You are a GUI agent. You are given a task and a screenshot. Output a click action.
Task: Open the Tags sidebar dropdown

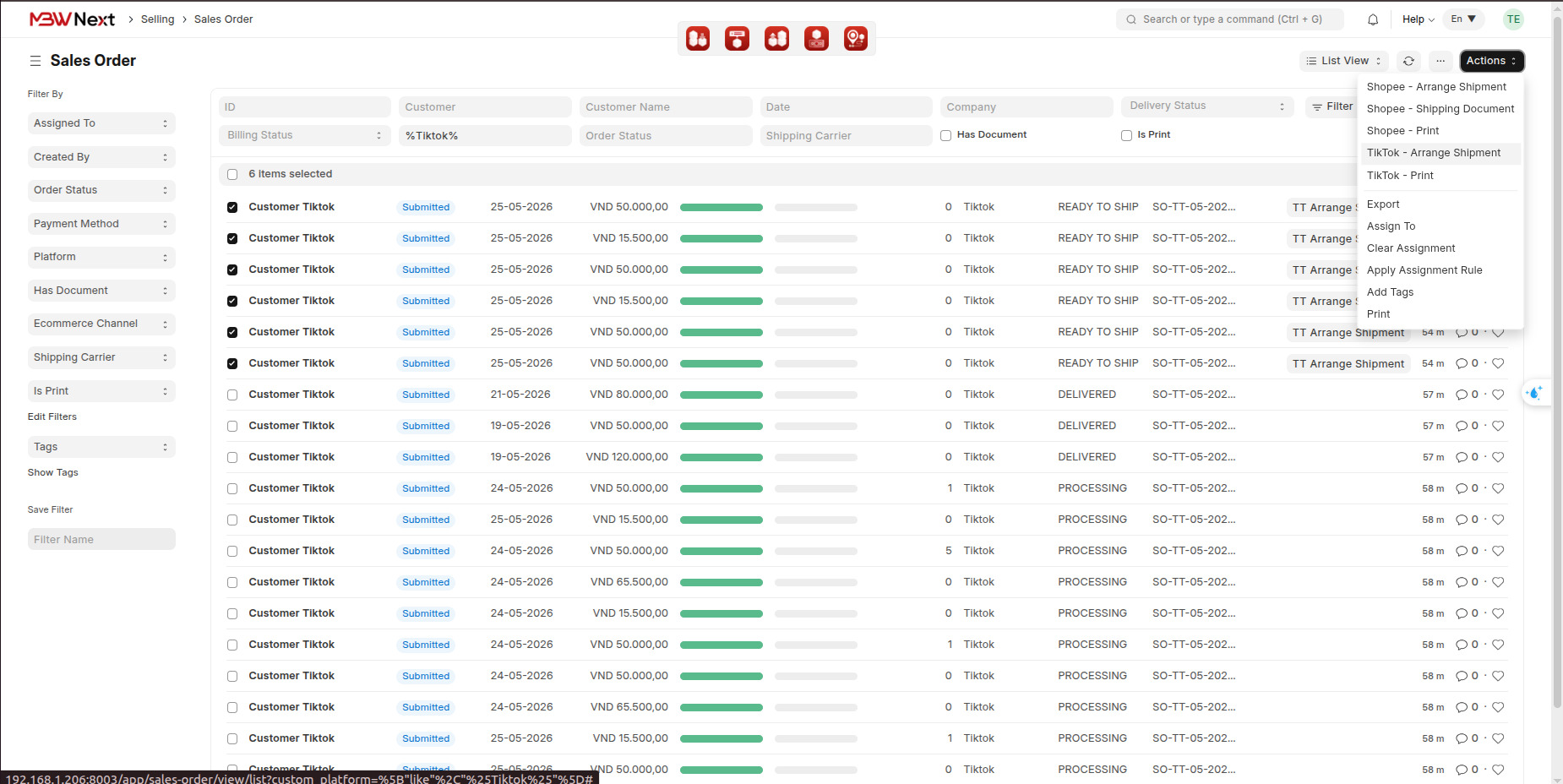click(101, 447)
